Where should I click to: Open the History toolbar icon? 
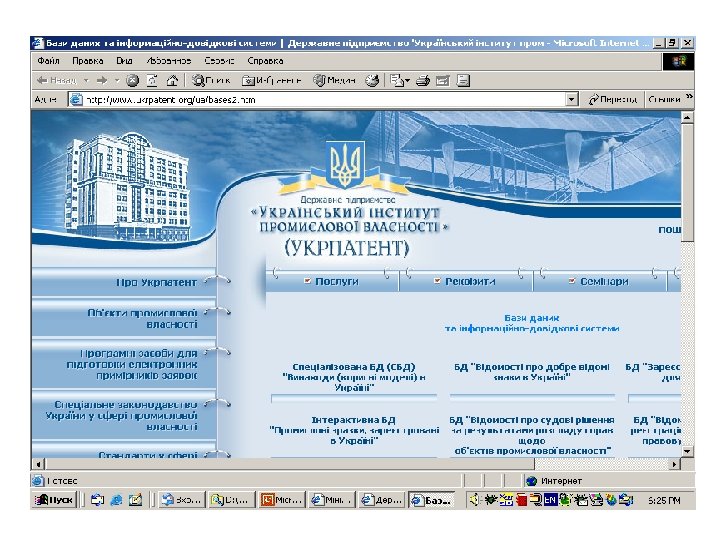pyautogui.click(x=372, y=80)
